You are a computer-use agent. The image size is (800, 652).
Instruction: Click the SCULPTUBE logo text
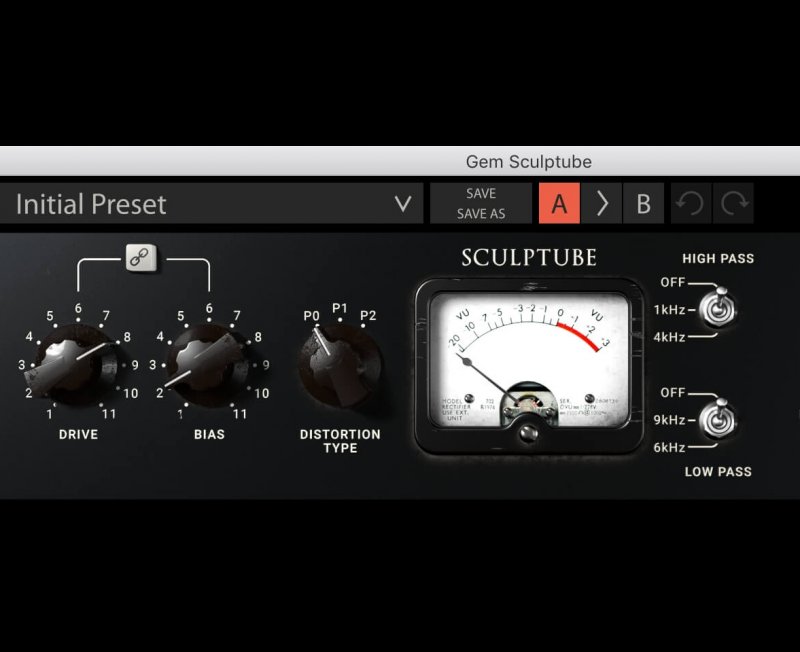(x=529, y=258)
